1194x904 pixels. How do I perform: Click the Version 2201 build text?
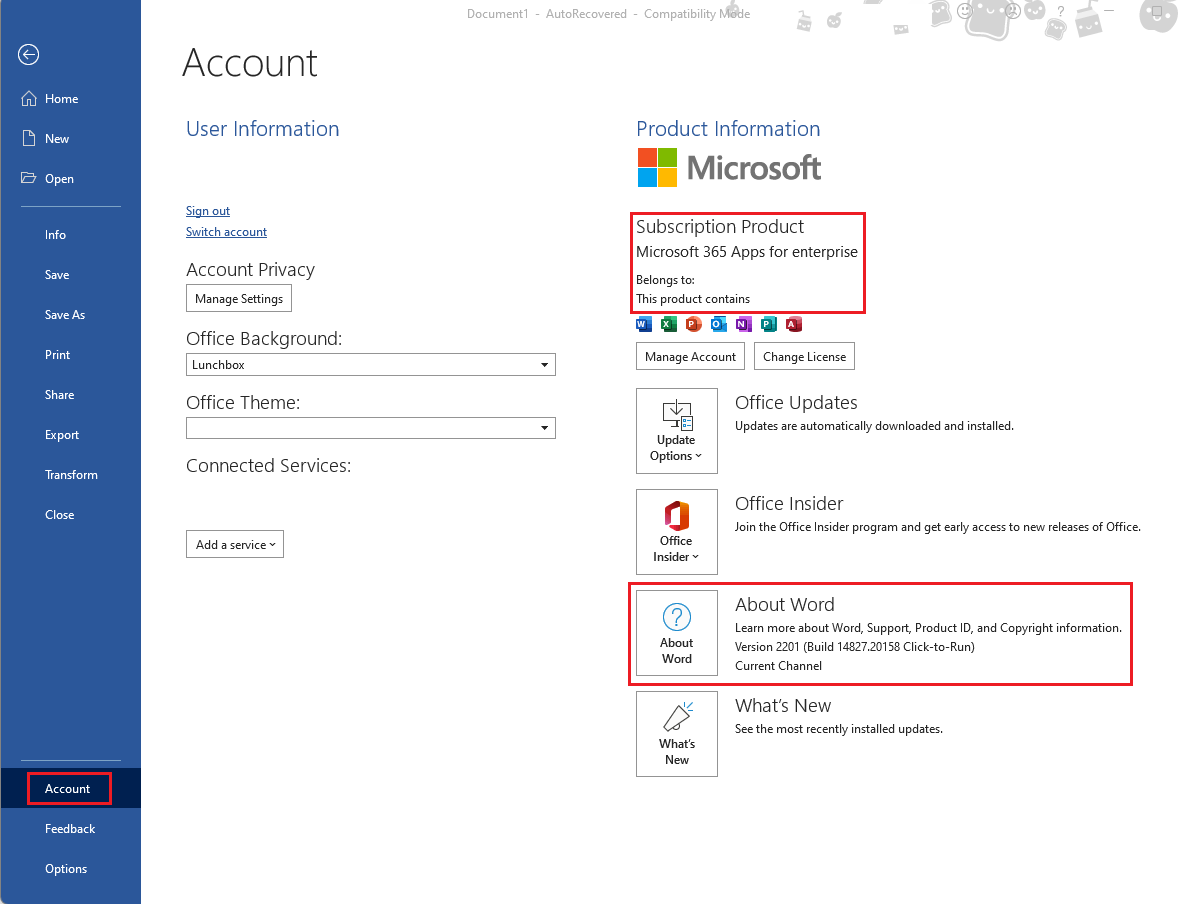[854, 647]
